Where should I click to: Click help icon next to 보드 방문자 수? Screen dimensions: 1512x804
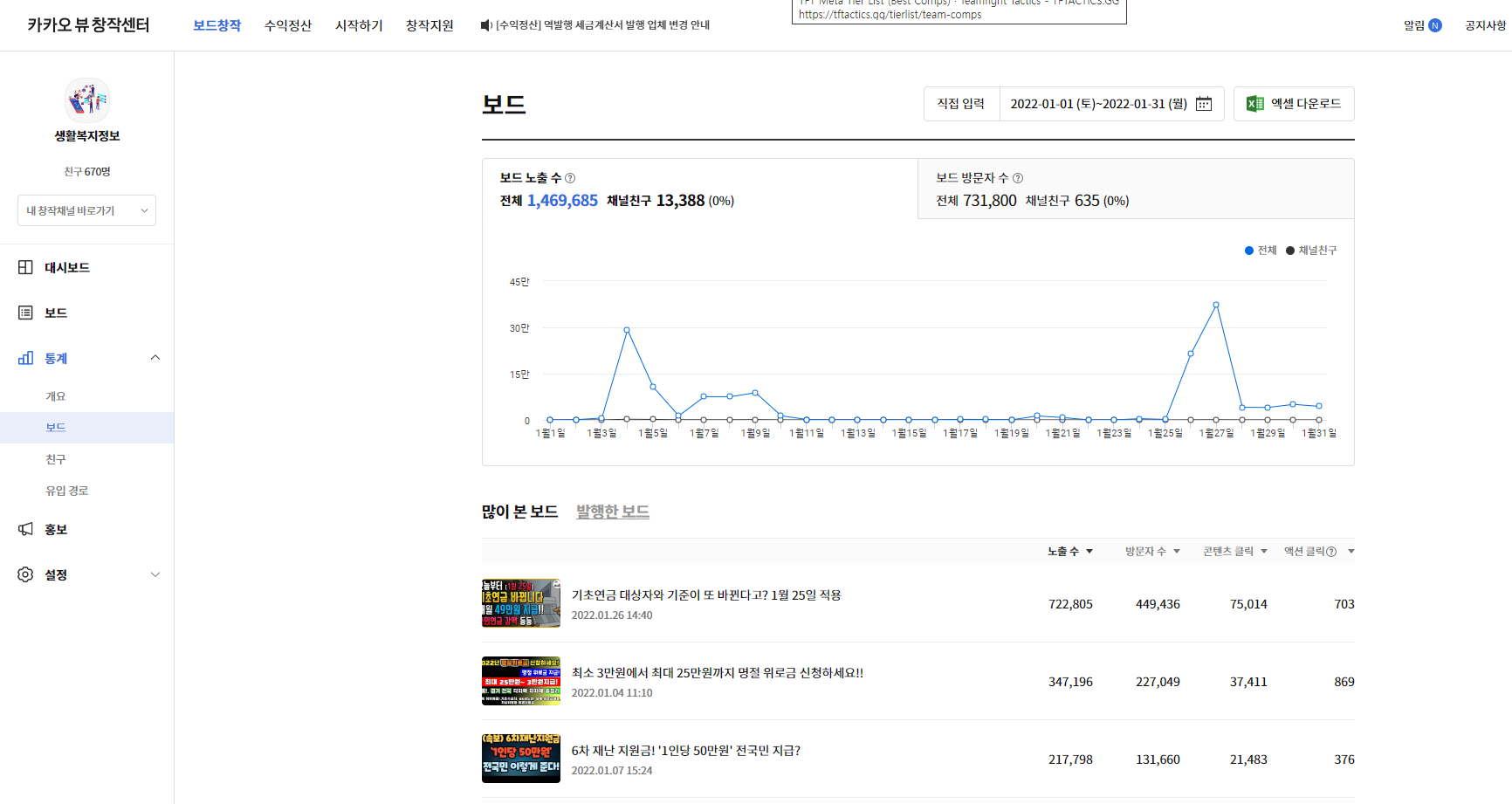(1018, 178)
